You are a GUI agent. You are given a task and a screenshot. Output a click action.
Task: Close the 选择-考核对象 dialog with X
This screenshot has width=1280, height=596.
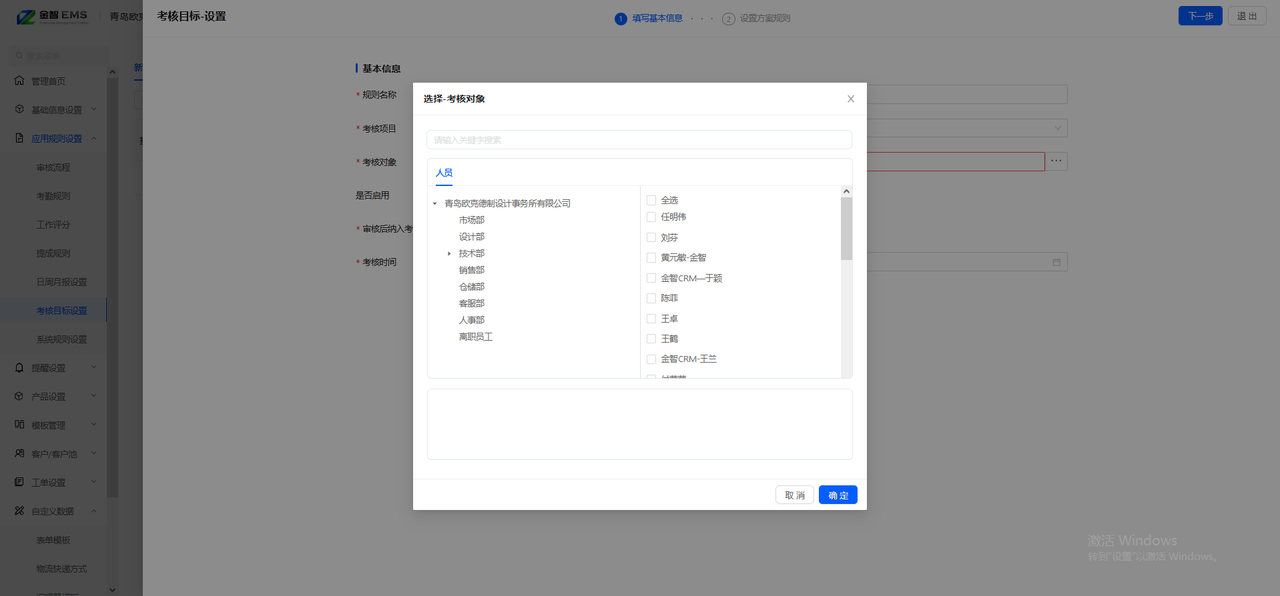pos(851,99)
